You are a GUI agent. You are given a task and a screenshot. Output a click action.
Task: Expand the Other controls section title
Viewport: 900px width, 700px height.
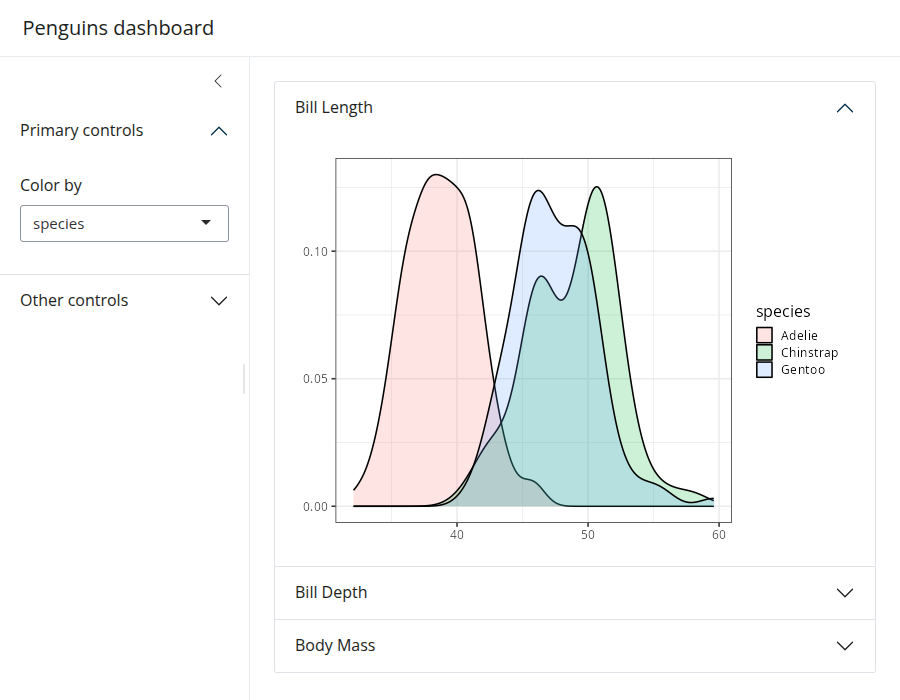[74, 301]
